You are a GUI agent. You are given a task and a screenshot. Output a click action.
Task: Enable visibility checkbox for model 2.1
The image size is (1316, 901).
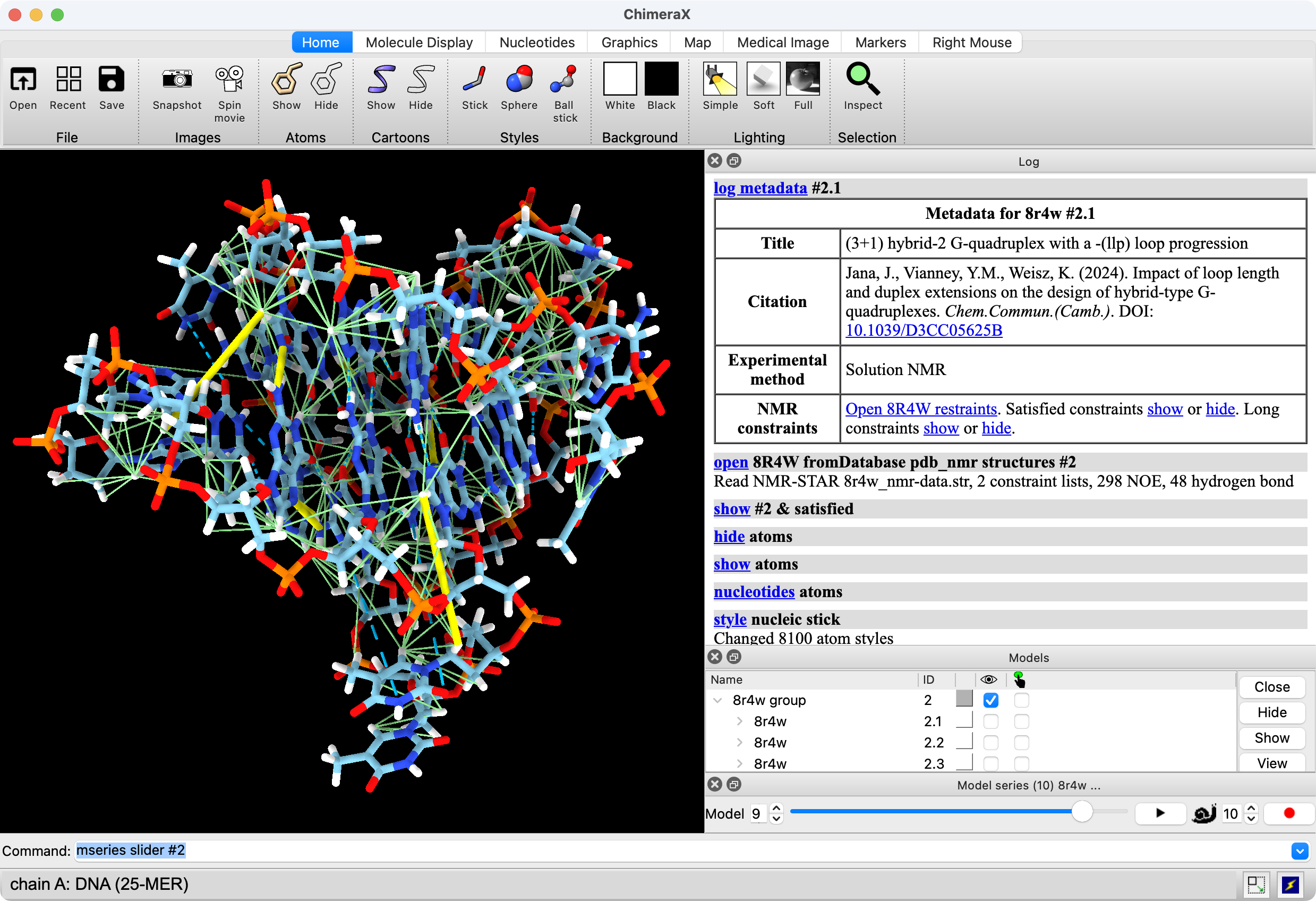pyautogui.click(x=990, y=721)
